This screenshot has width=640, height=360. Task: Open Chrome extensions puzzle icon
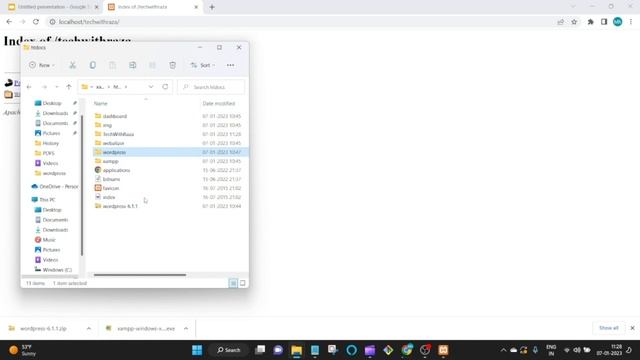click(x=590, y=22)
